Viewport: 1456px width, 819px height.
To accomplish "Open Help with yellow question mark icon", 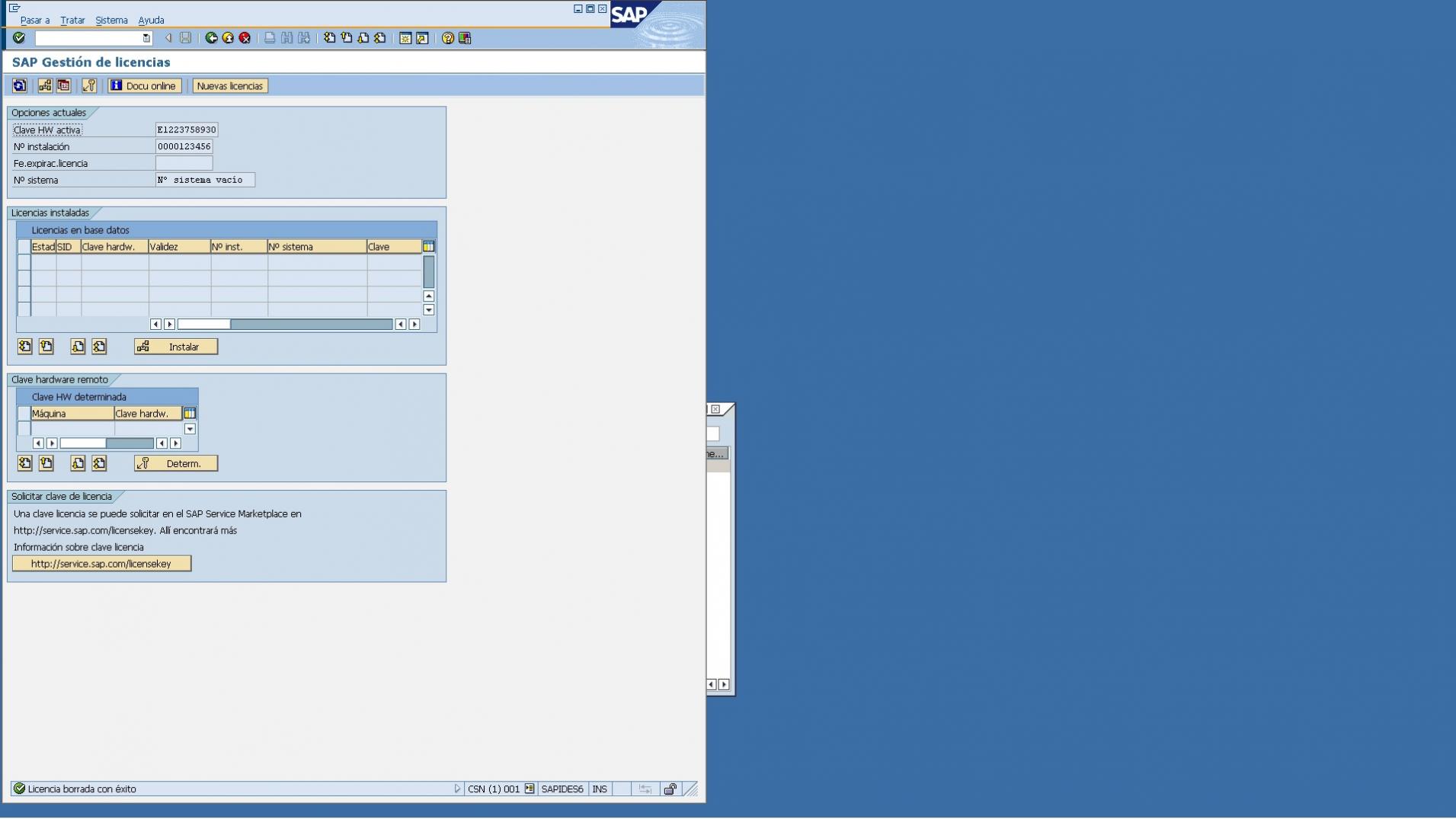I will point(448,38).
